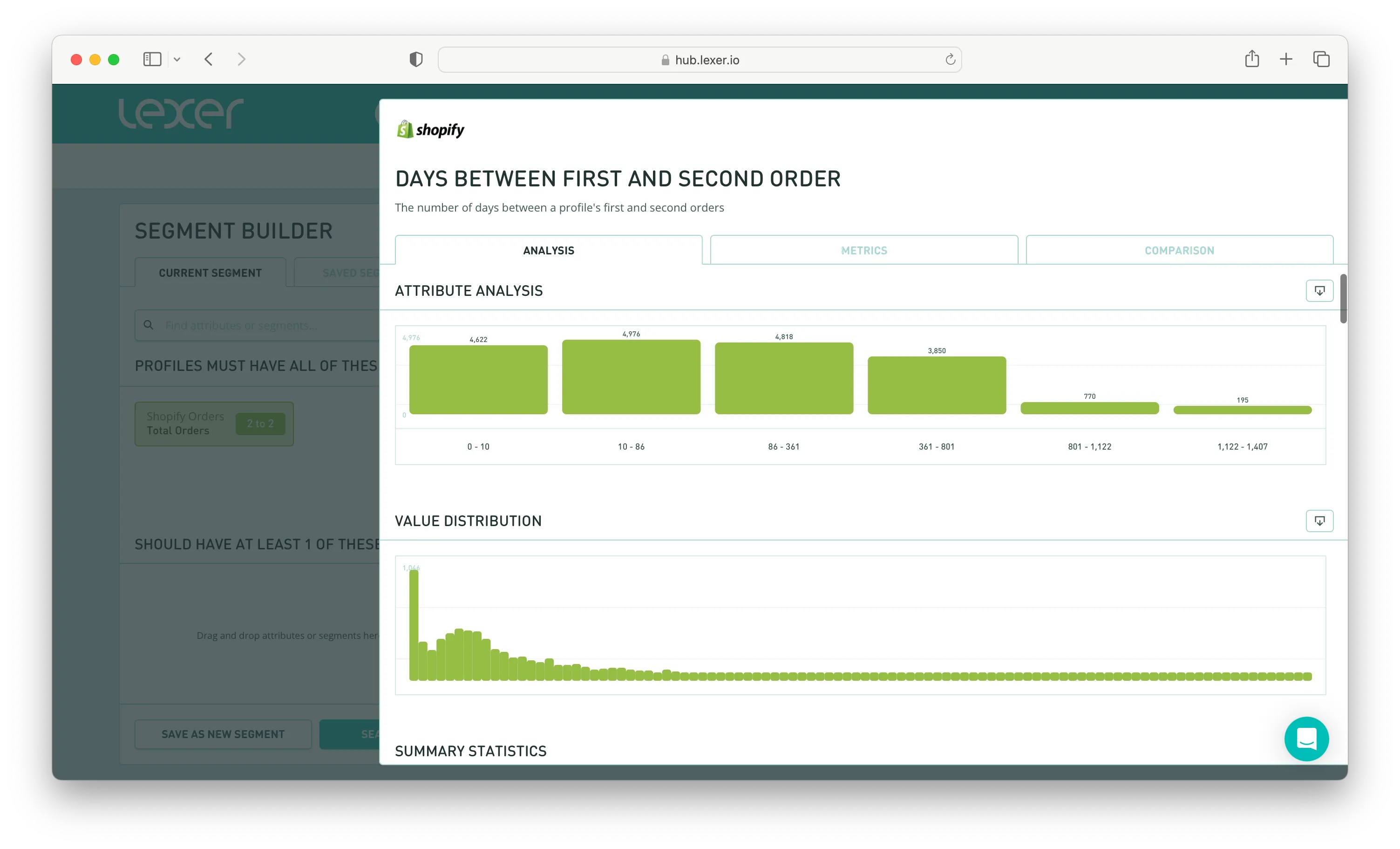Screen dimensions: 1400x849
Task: Click Save As New Segment button
Action: [223, 734]
